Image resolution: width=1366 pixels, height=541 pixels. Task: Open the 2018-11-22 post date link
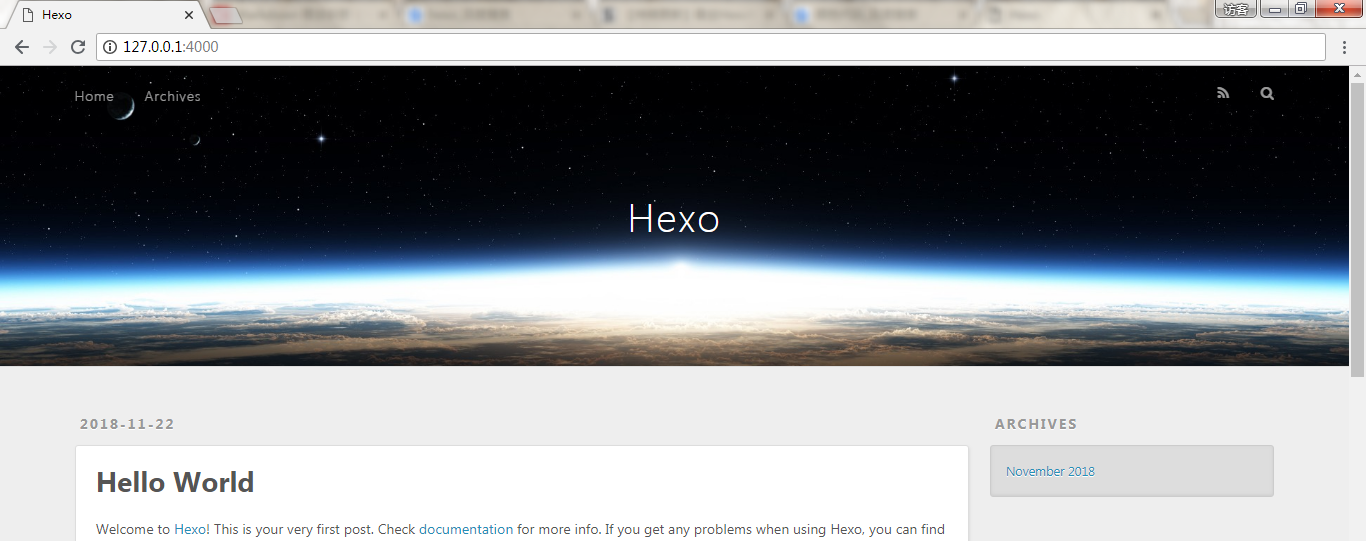click(x=127, y=424)
